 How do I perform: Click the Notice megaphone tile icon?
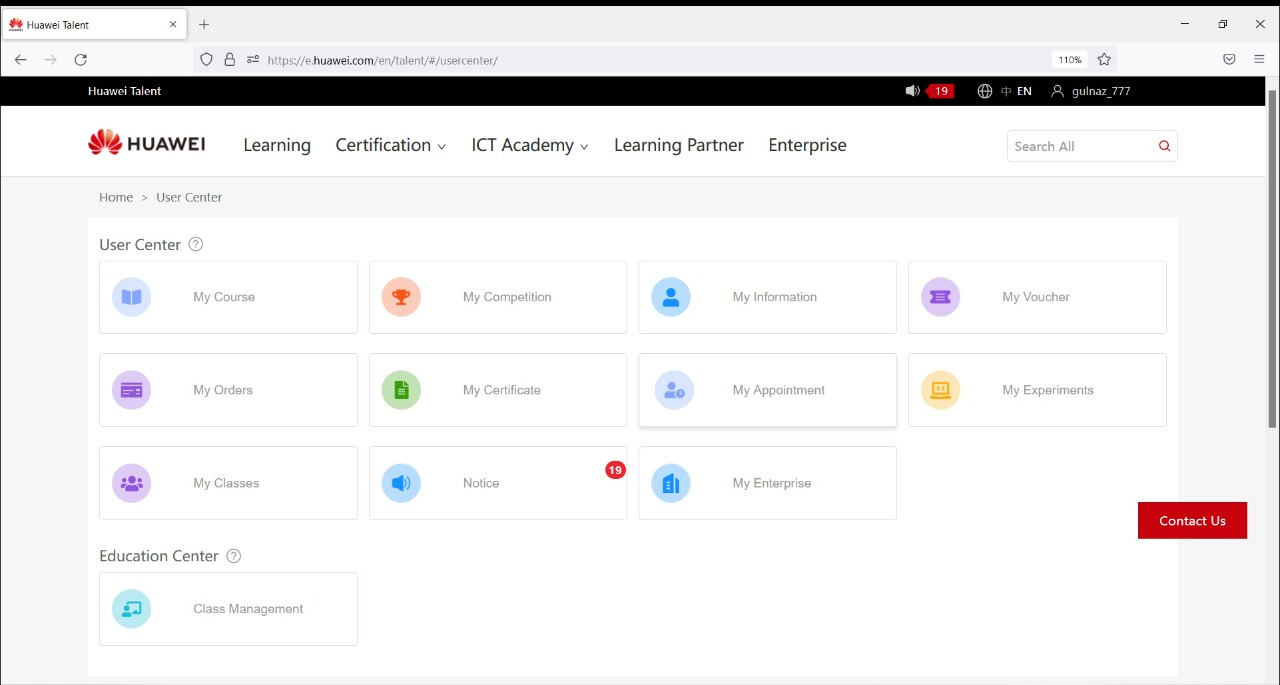coord(401,483)
